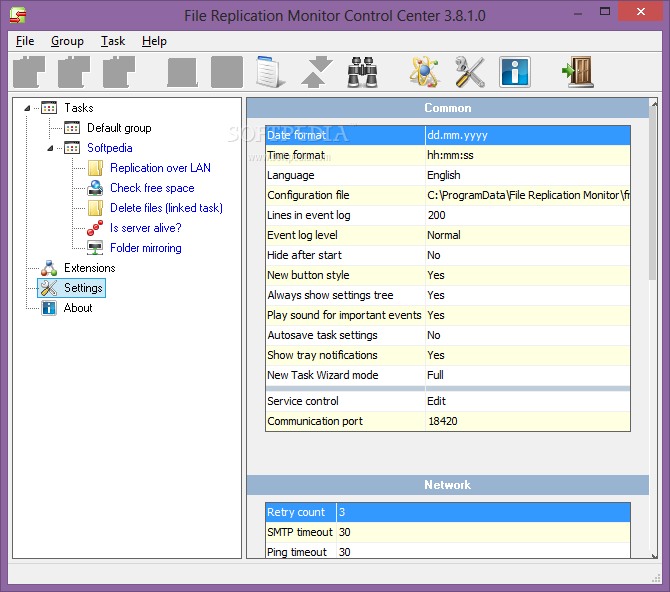Click the settings panel scrollbar up arrow
The width and height of the screenshot is (670, 592).
pos(654,103)
